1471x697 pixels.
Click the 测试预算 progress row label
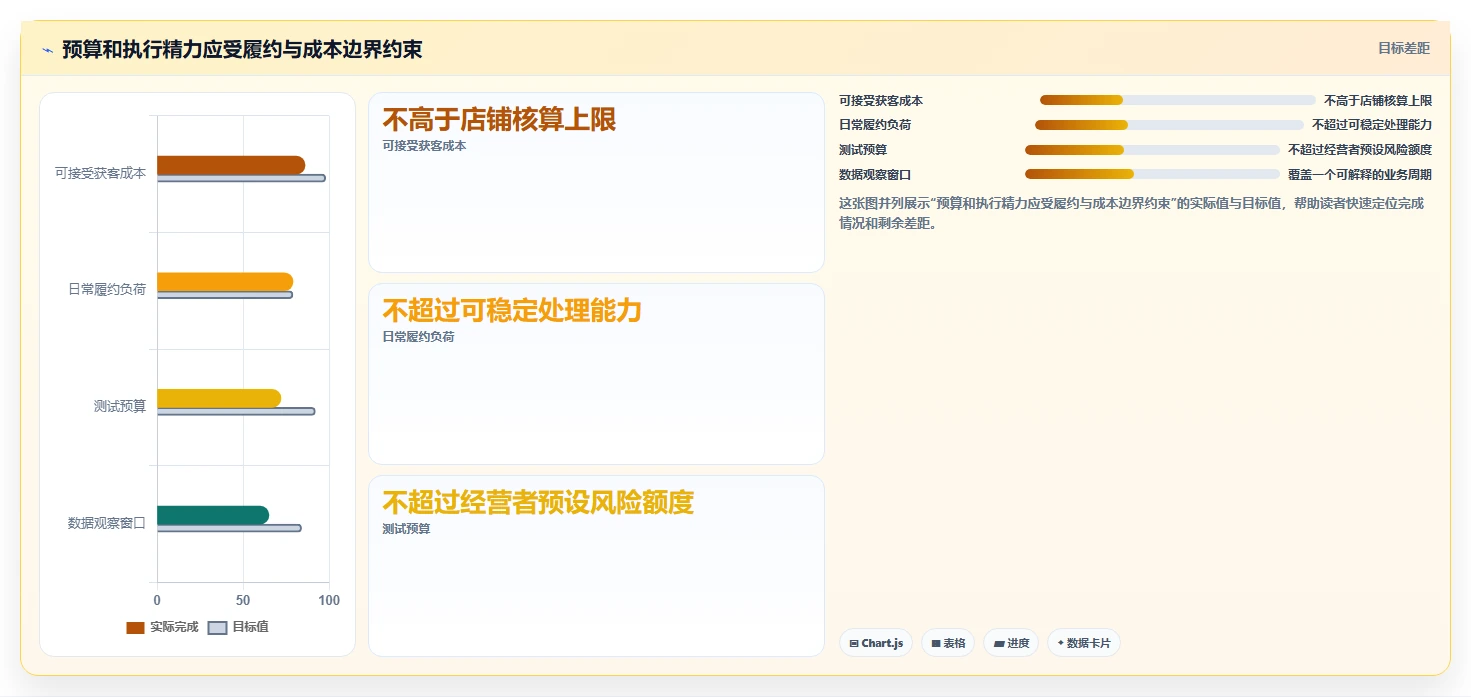(863, 150)
